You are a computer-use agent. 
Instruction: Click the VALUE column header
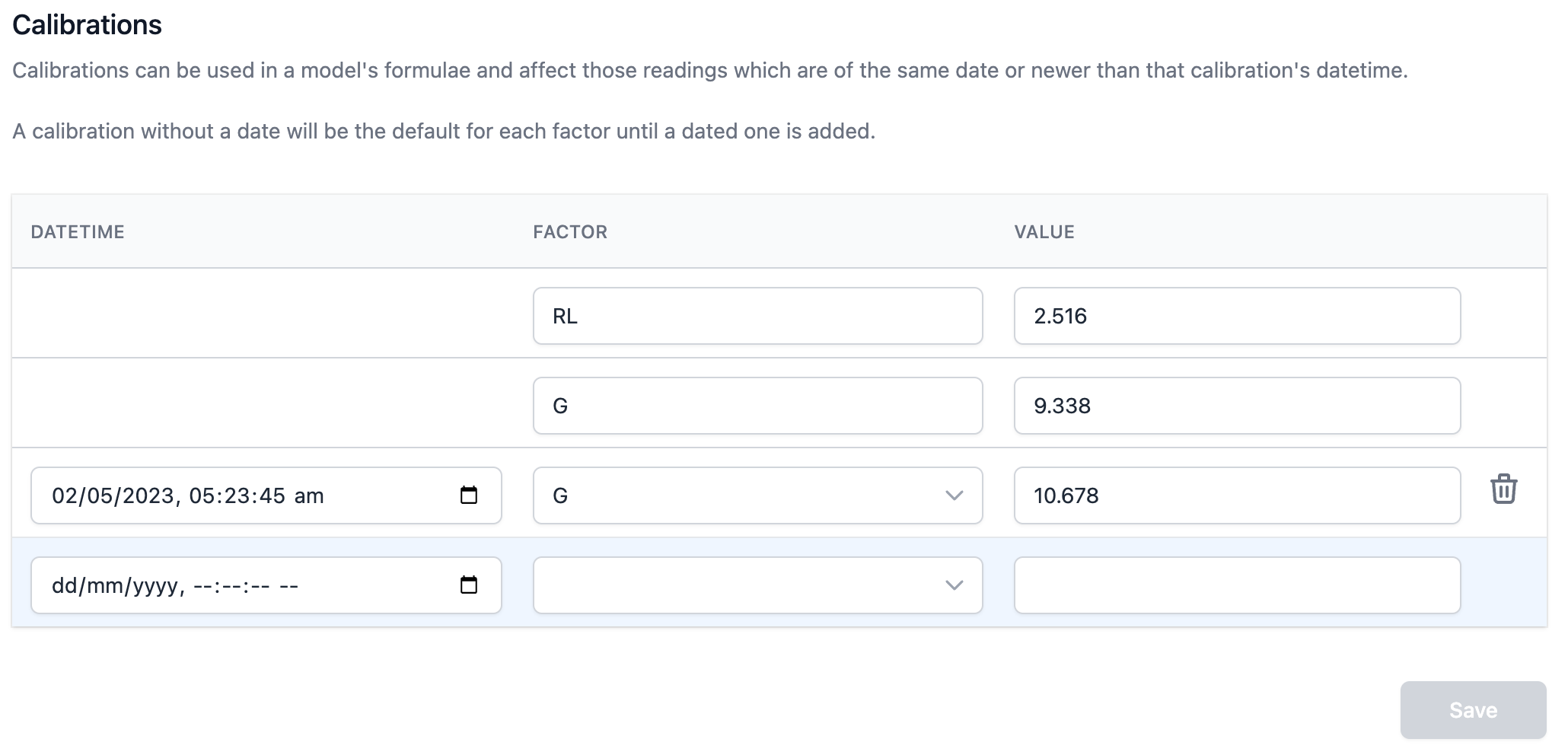1044,232
